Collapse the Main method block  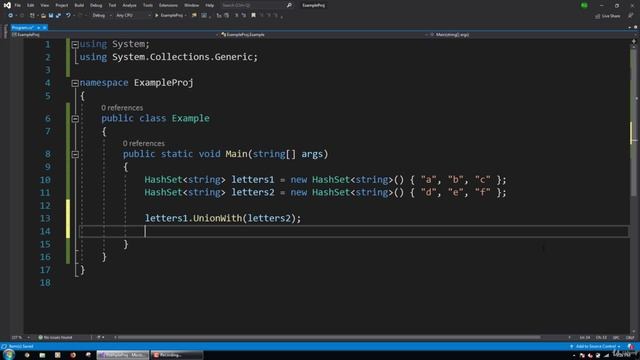tap(75, 154)
